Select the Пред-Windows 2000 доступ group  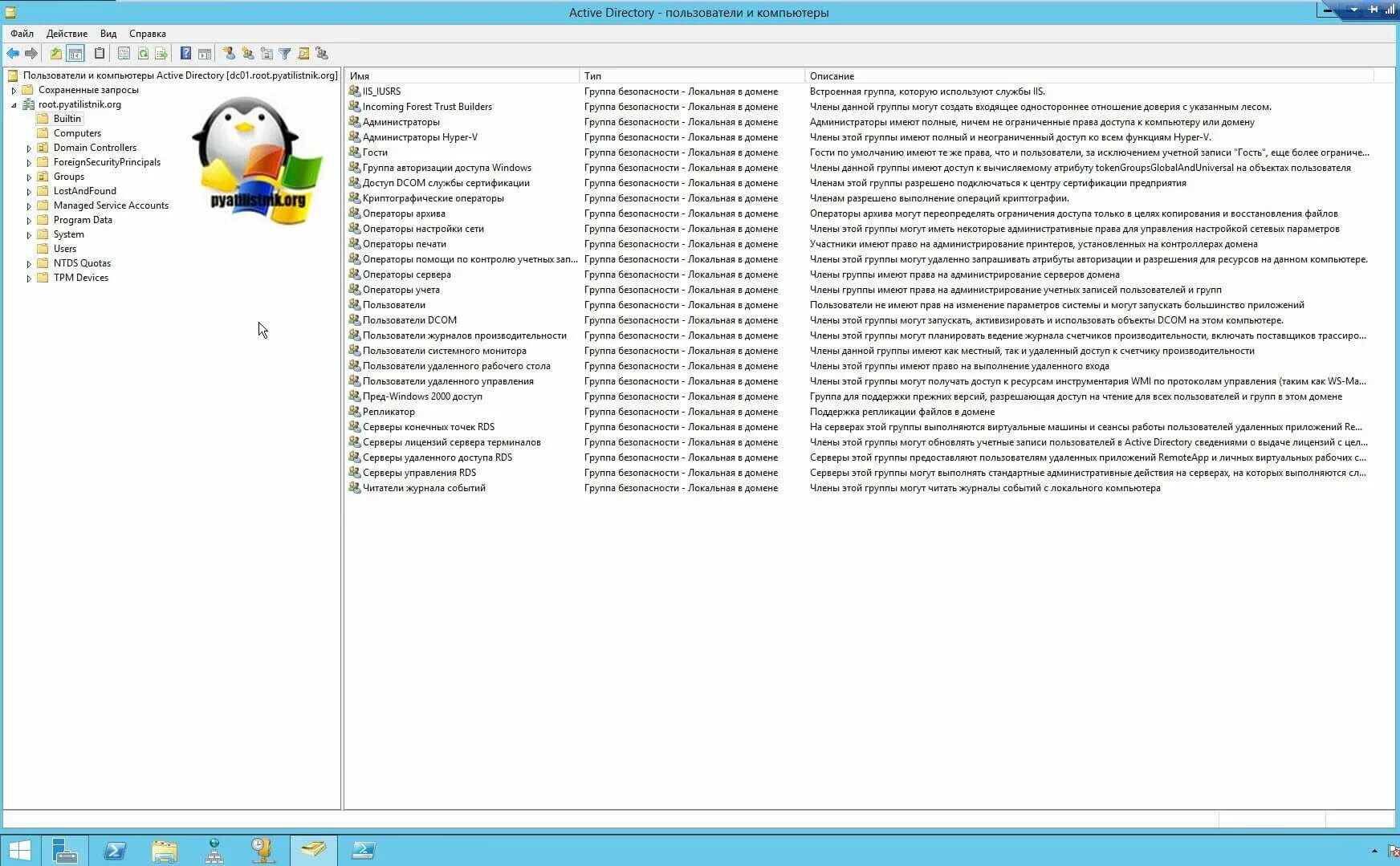[422, 396]
